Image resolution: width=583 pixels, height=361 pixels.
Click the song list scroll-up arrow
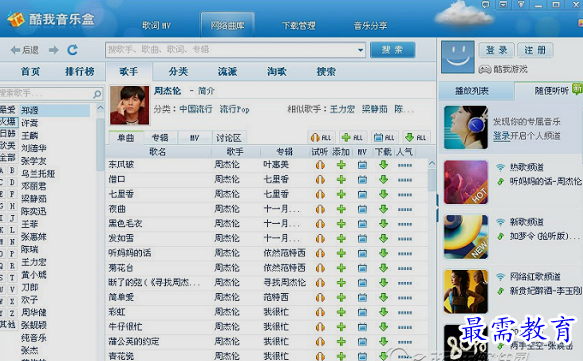coord(432,163)
